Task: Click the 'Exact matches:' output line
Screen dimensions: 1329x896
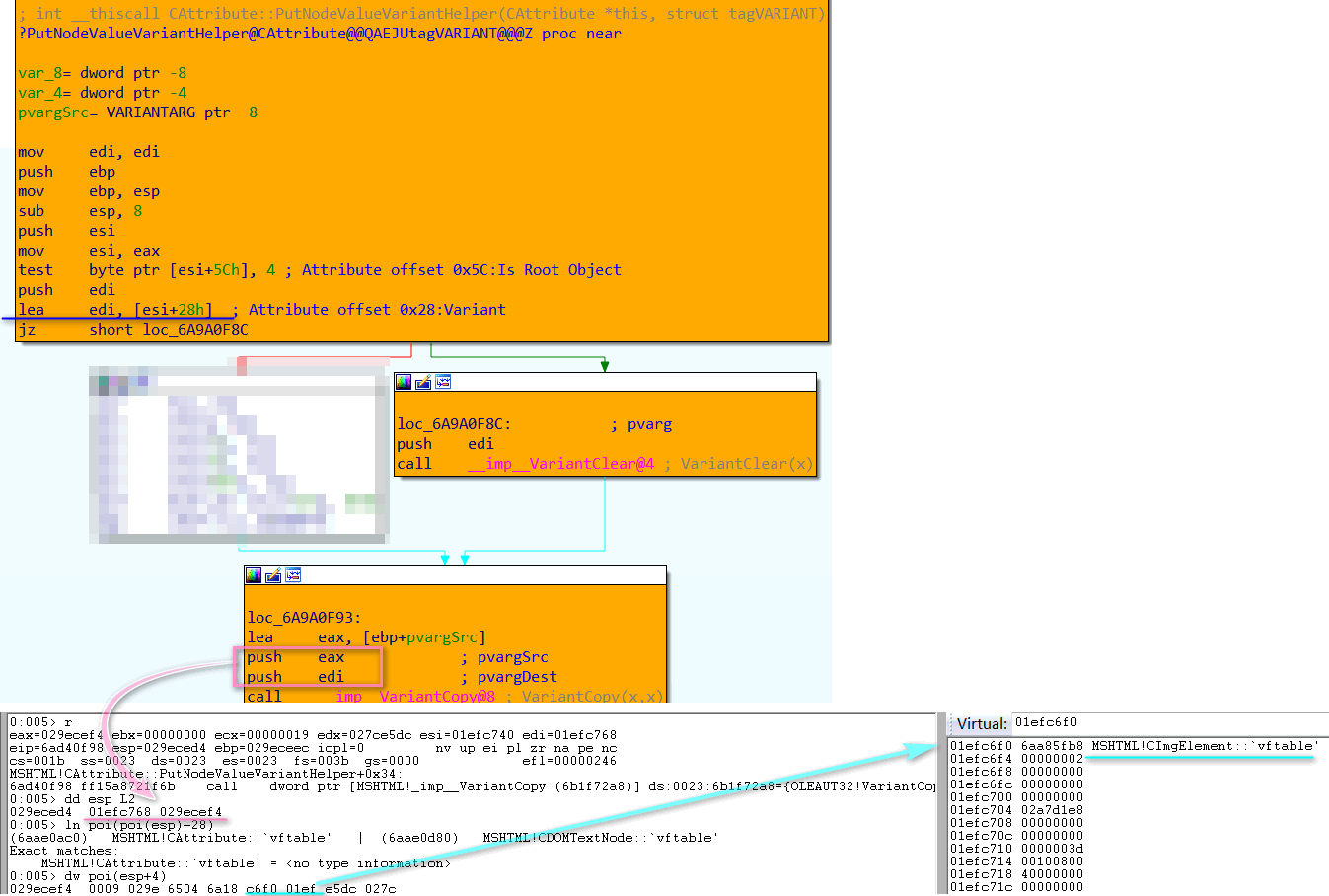Action: pos(64,851)
